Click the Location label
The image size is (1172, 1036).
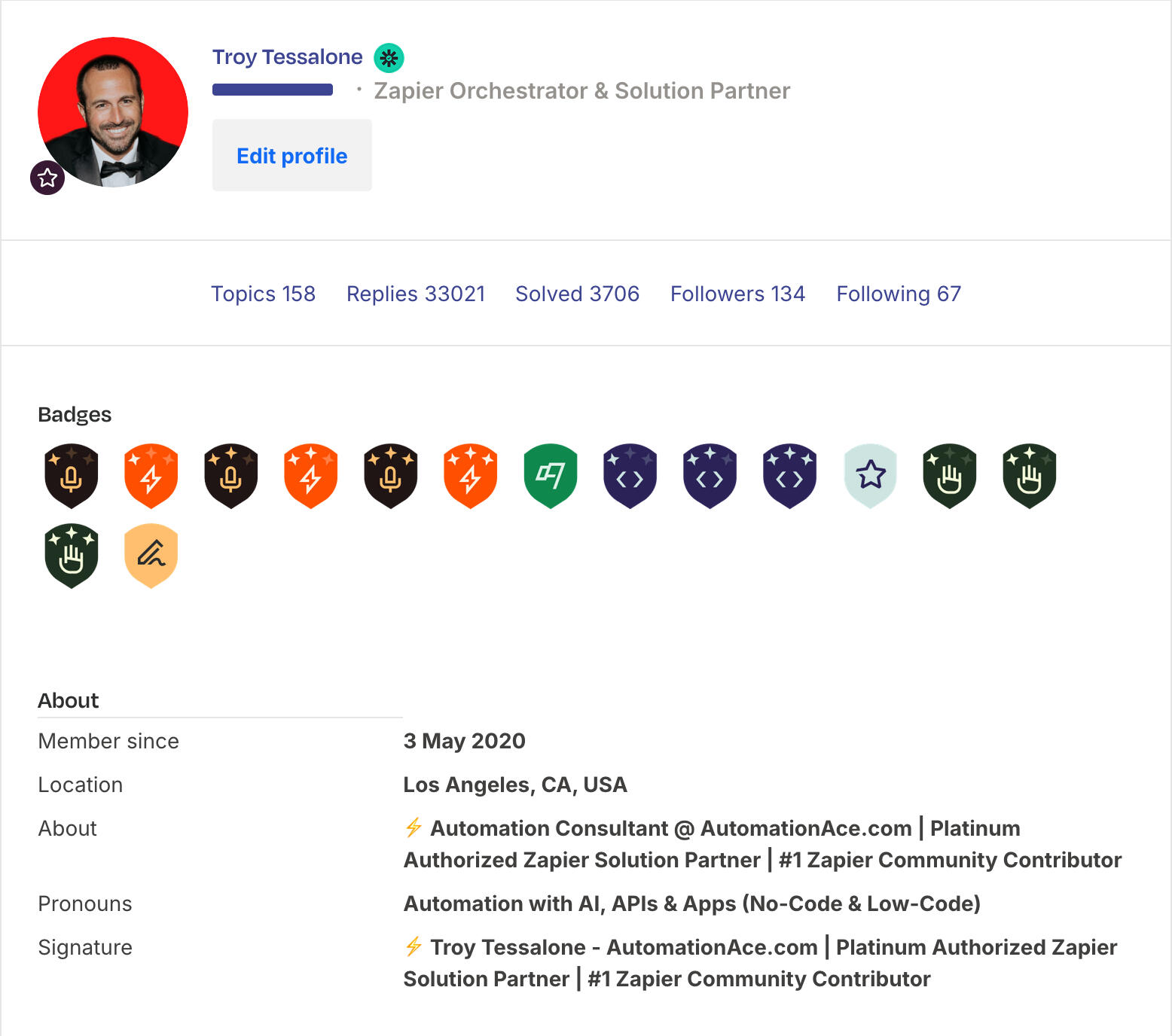81,785
